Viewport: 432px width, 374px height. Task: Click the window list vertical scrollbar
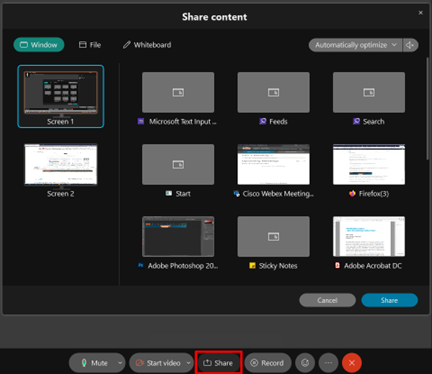[428, 108]
